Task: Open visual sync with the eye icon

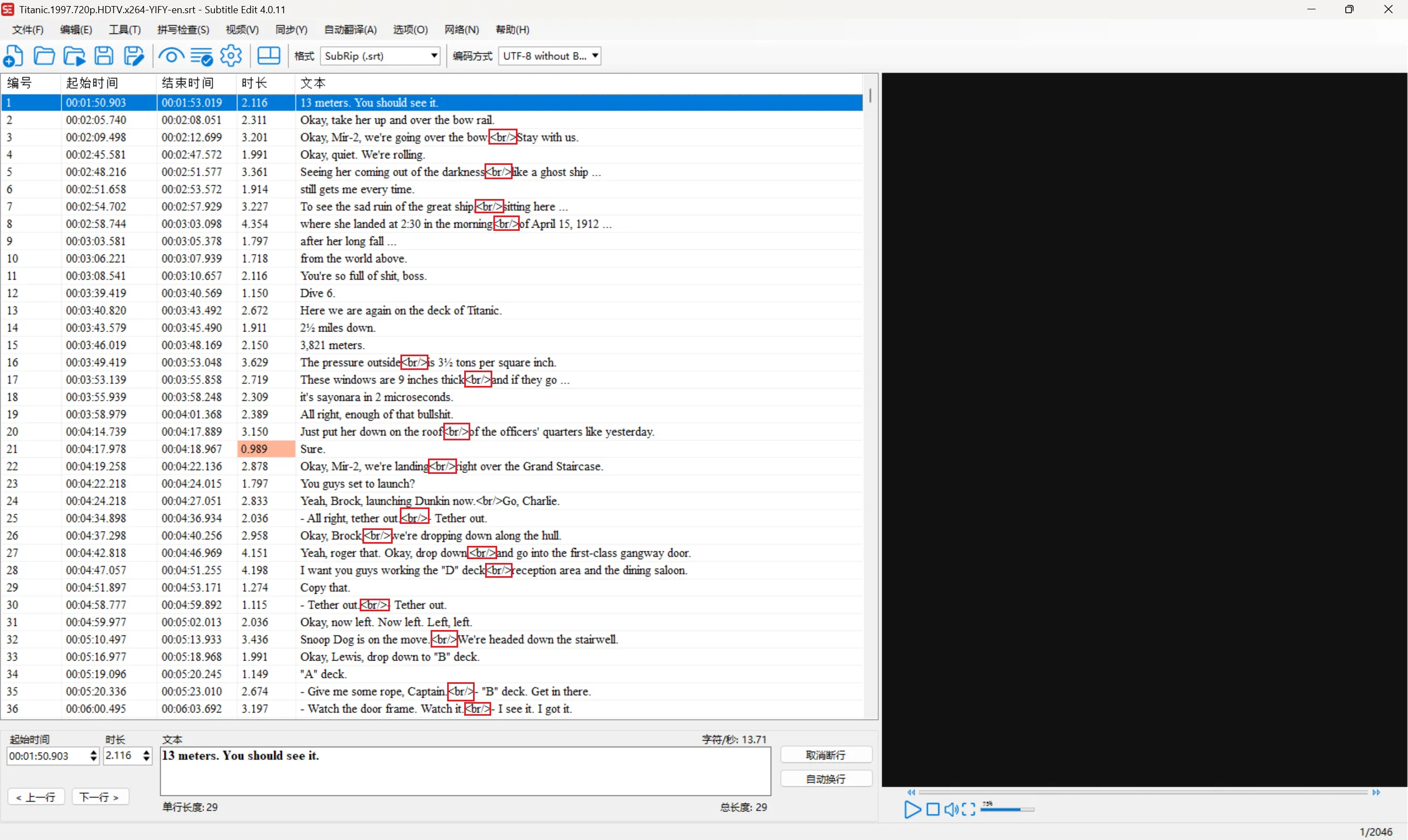Action: 171,56
